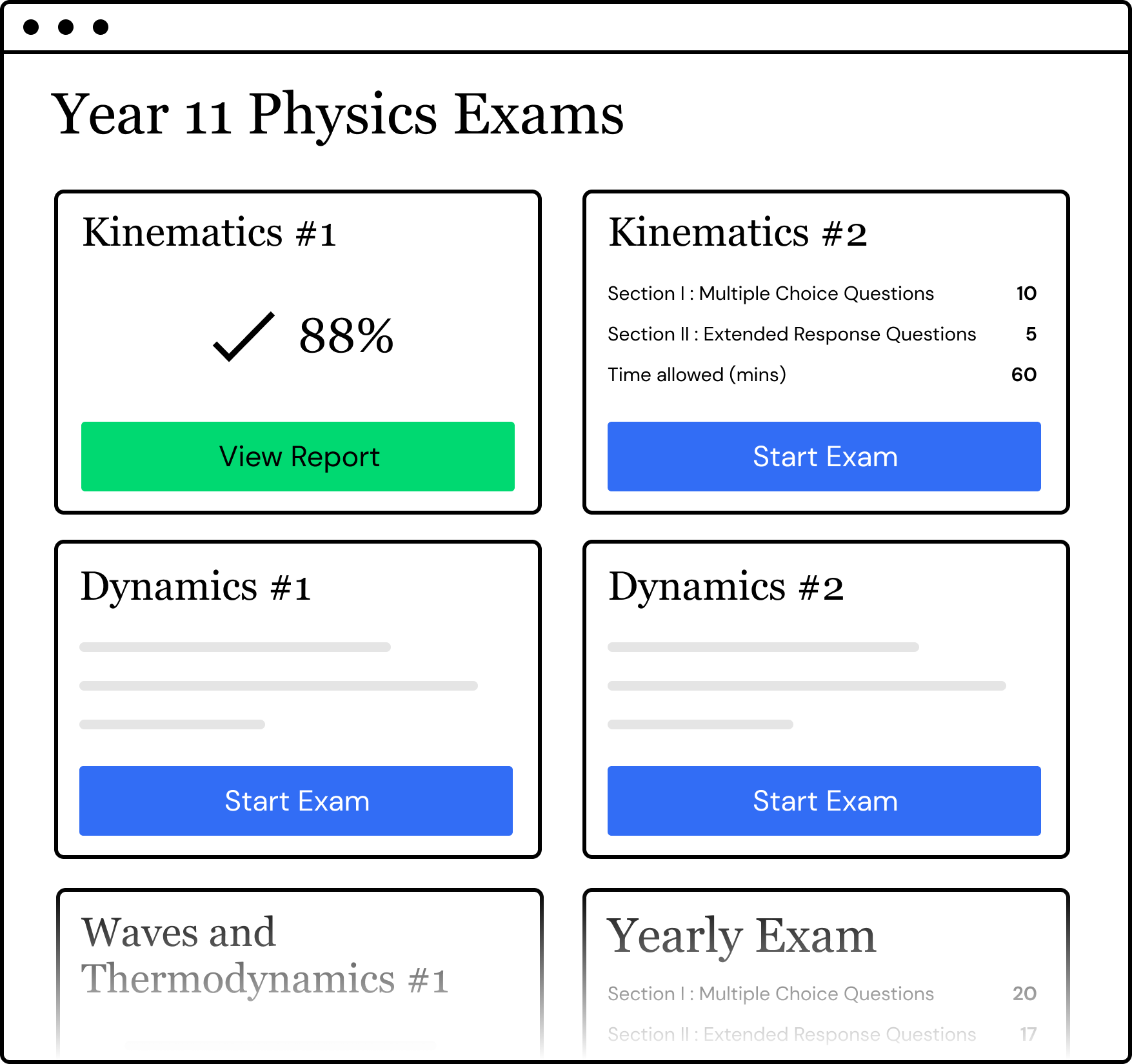This screenshot has height=1064, width=1132.
Task: Click the Kinematics #1 card title
Action: [x=209, y=233]
